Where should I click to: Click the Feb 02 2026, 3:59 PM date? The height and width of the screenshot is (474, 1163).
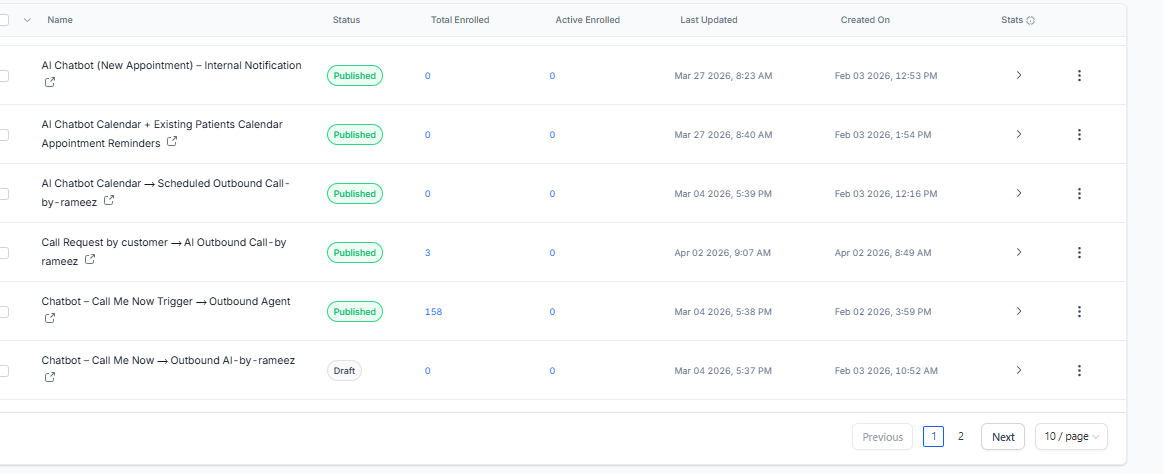[883, 312]
